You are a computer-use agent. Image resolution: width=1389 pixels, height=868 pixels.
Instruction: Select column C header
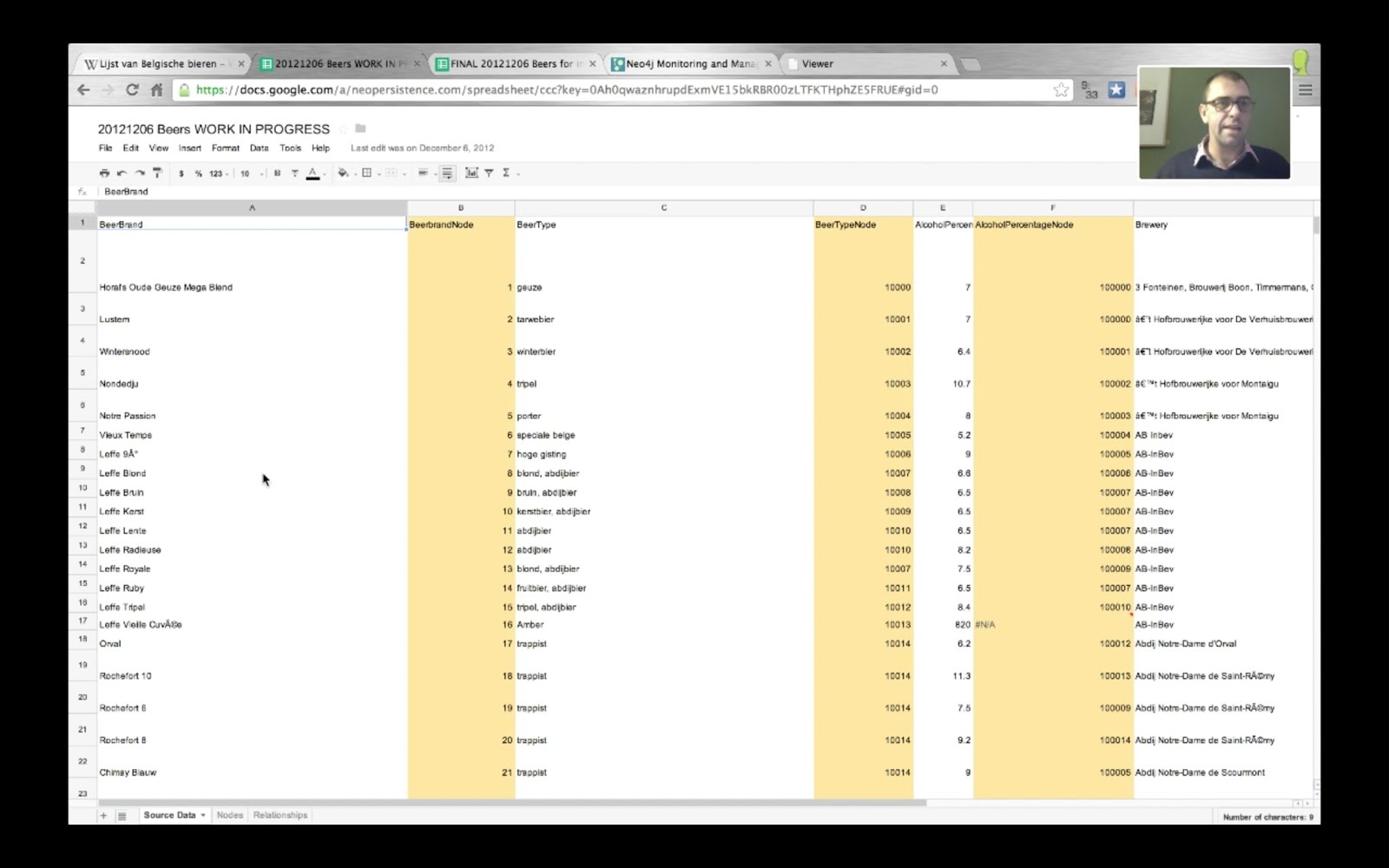[664, 208]
